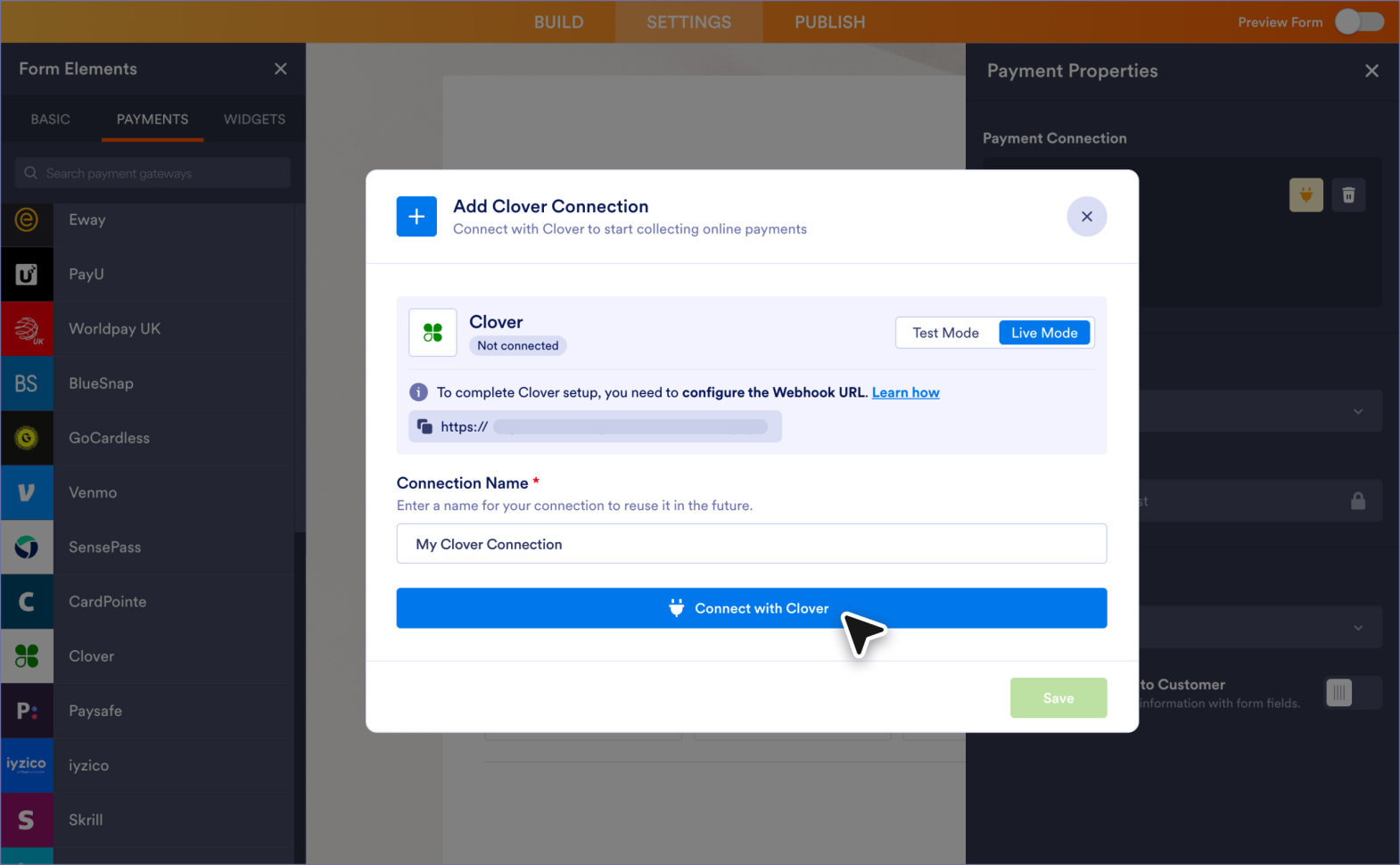Click the Clover icon in the sidebar list
1400x865 pixels.
27,656
